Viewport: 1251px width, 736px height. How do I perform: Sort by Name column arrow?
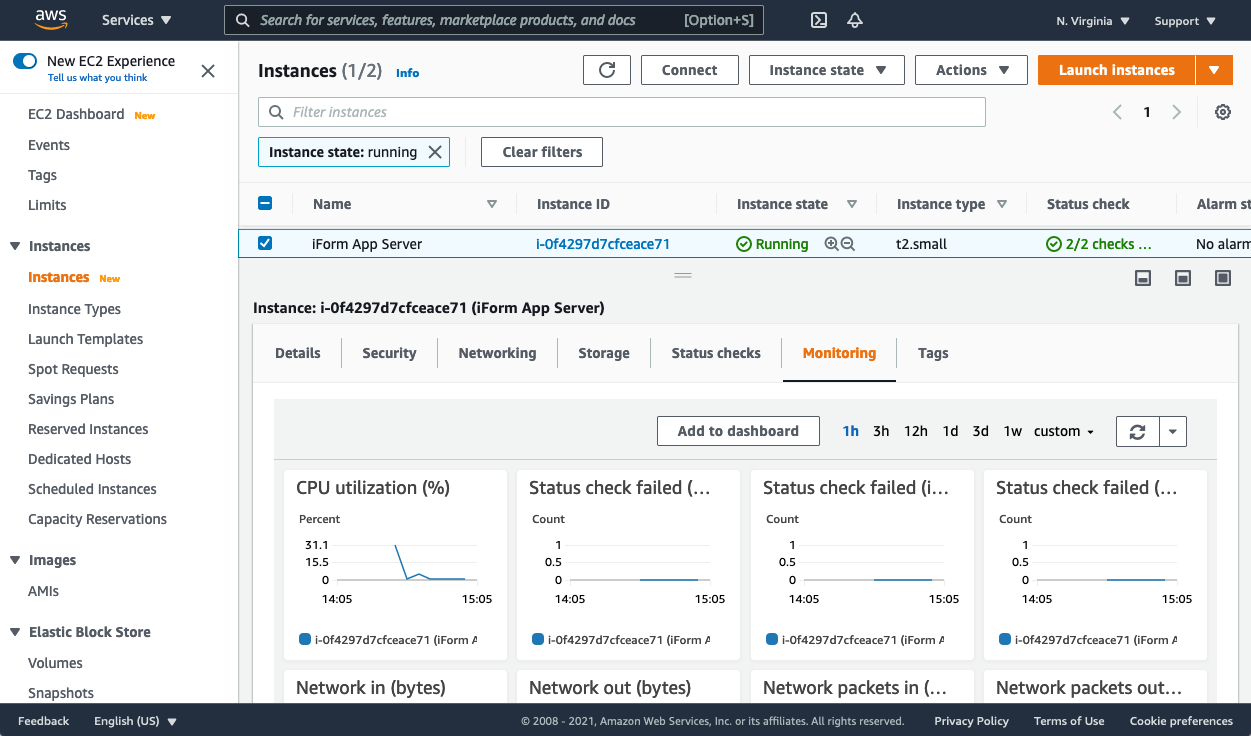(x=491, y=204)
